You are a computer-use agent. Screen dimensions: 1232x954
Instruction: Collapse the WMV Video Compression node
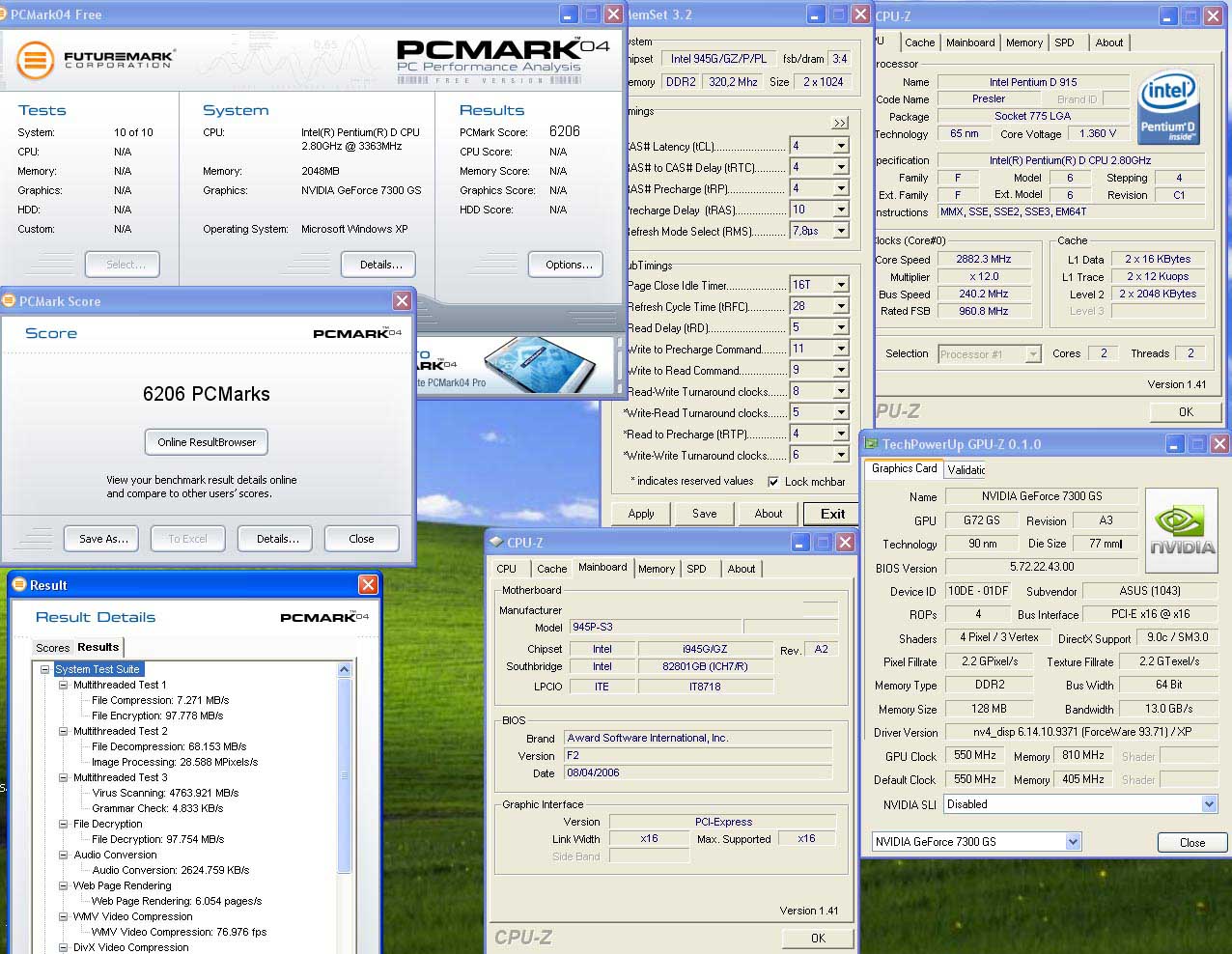[x=63, y=916]
